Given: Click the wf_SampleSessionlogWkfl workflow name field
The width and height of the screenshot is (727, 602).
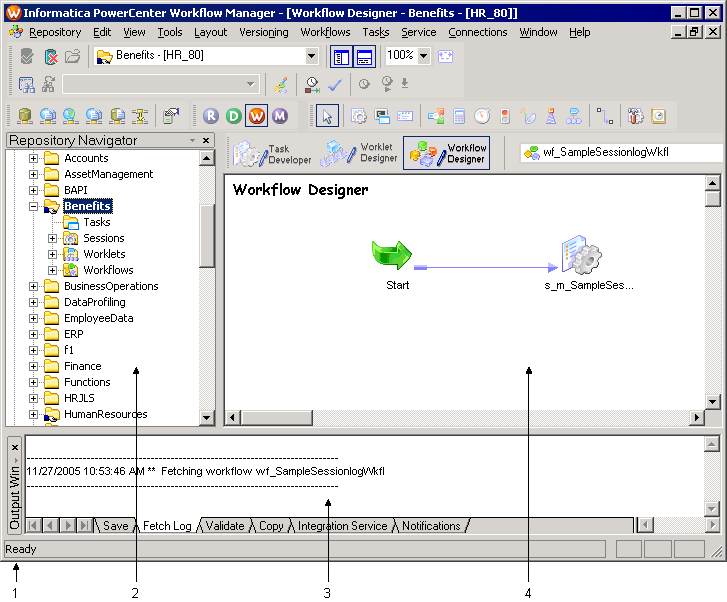Looking at the screenshot, I should pyautogui.click(x=620, y=153).
